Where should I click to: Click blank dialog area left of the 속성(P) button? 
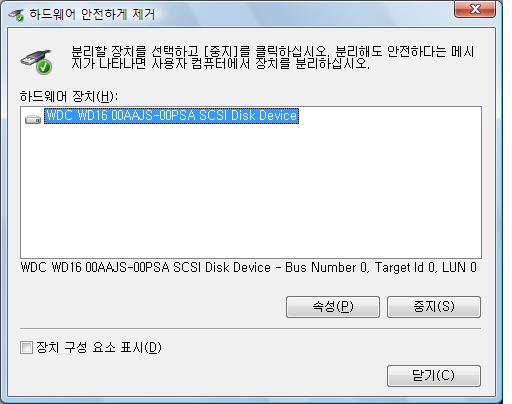(x=150, y=307)
